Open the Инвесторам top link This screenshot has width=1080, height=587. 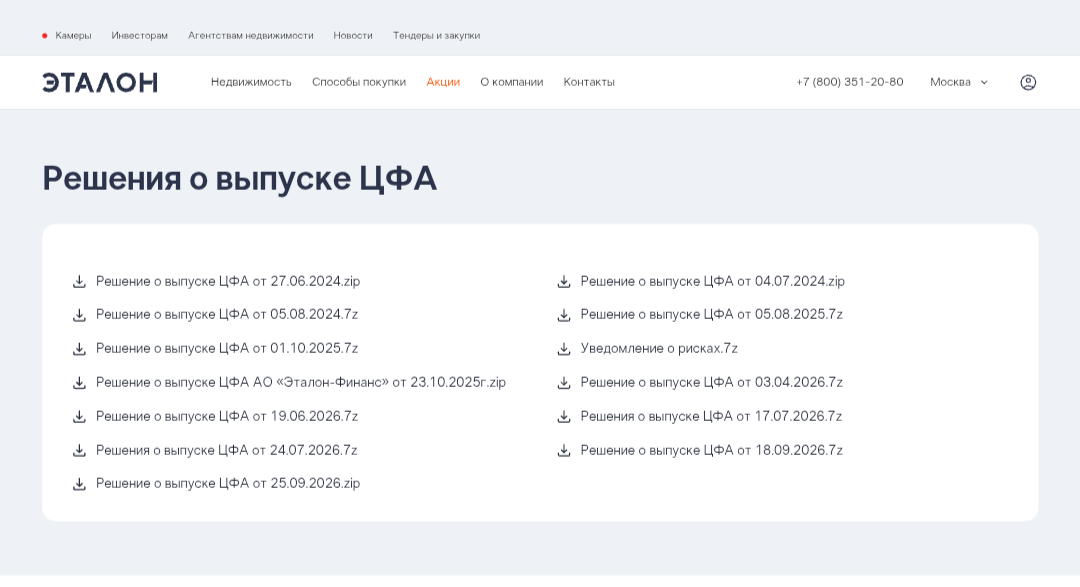(140, 35)
